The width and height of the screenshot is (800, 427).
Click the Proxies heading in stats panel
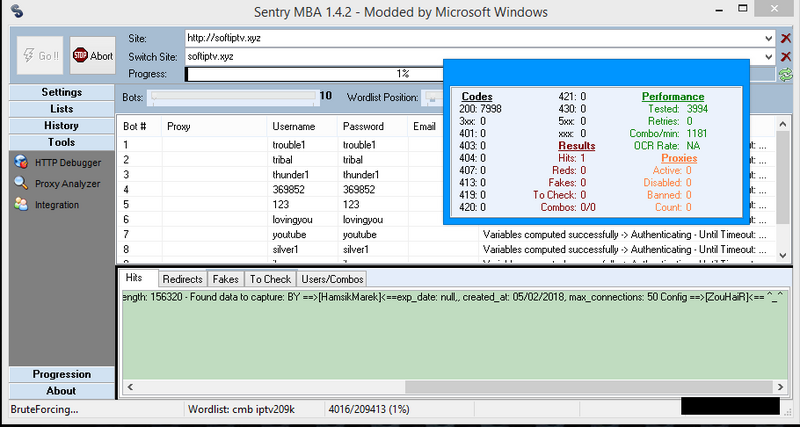679,158
